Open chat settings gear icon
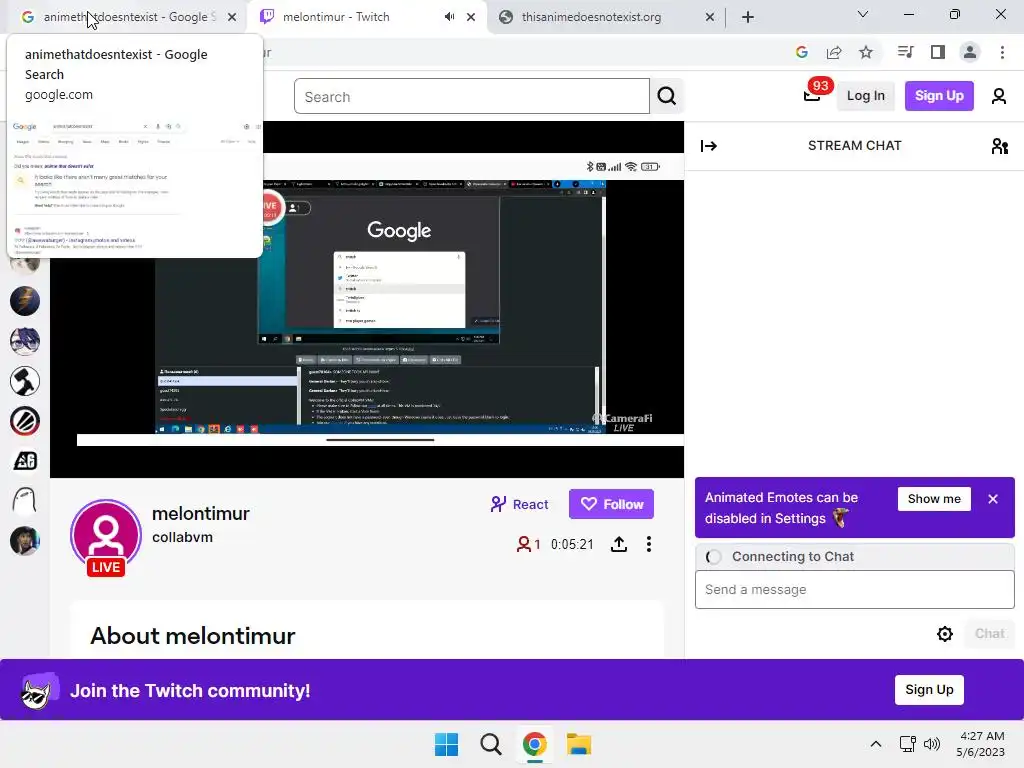 point(944,633)
